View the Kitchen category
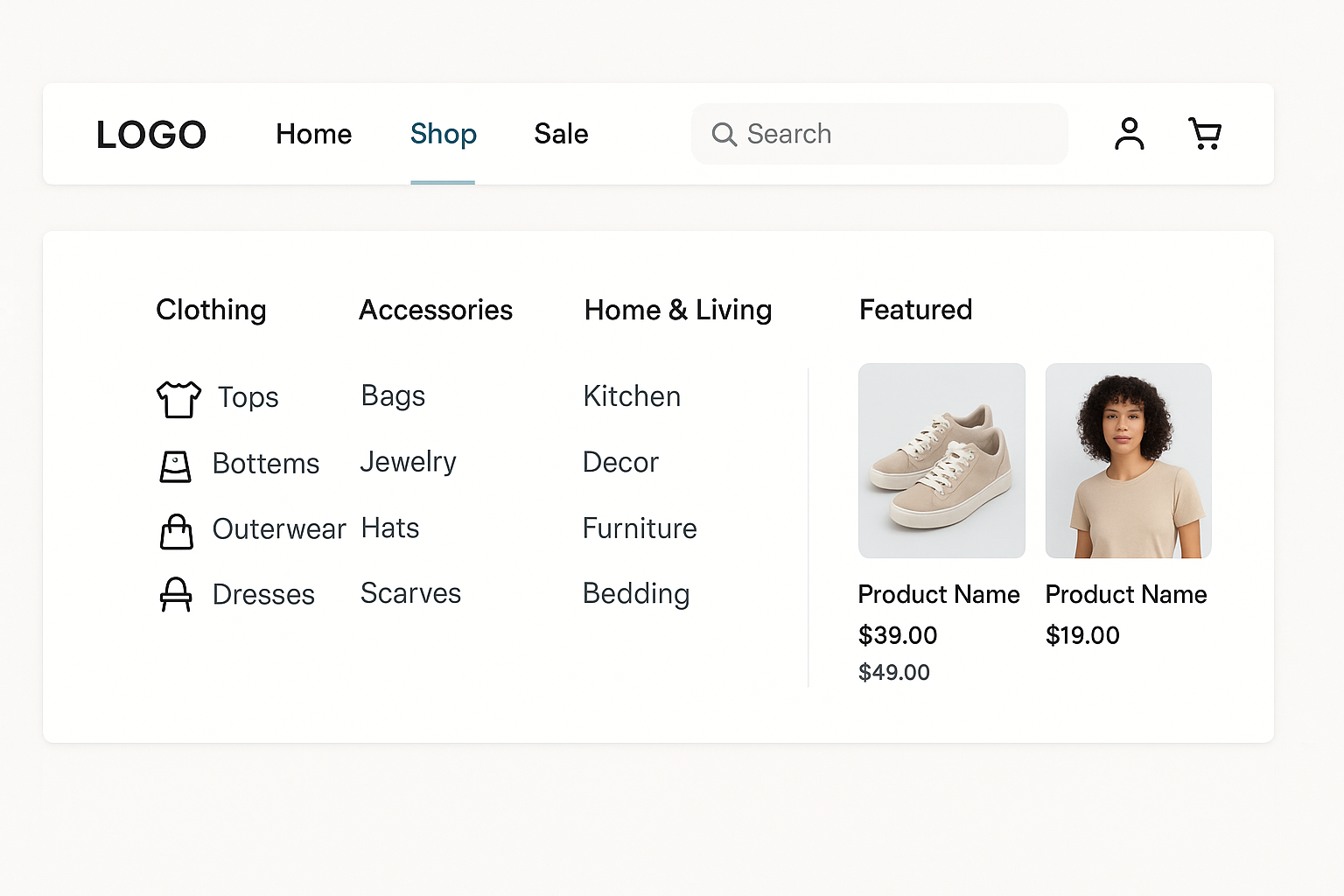Screen dimensions: 1344x896 (x=632, y=396)
